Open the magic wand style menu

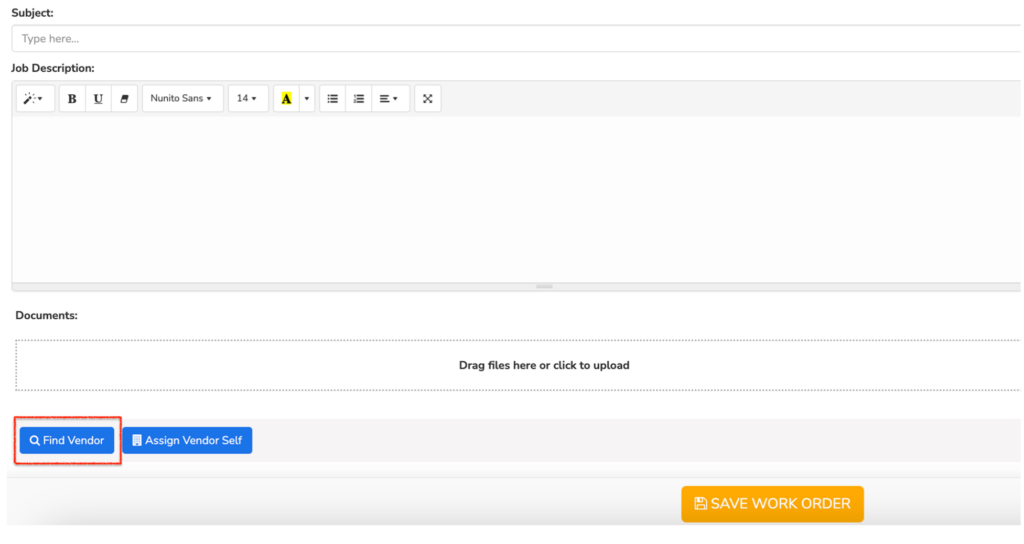pyautogui.click(x=35, y=99)
